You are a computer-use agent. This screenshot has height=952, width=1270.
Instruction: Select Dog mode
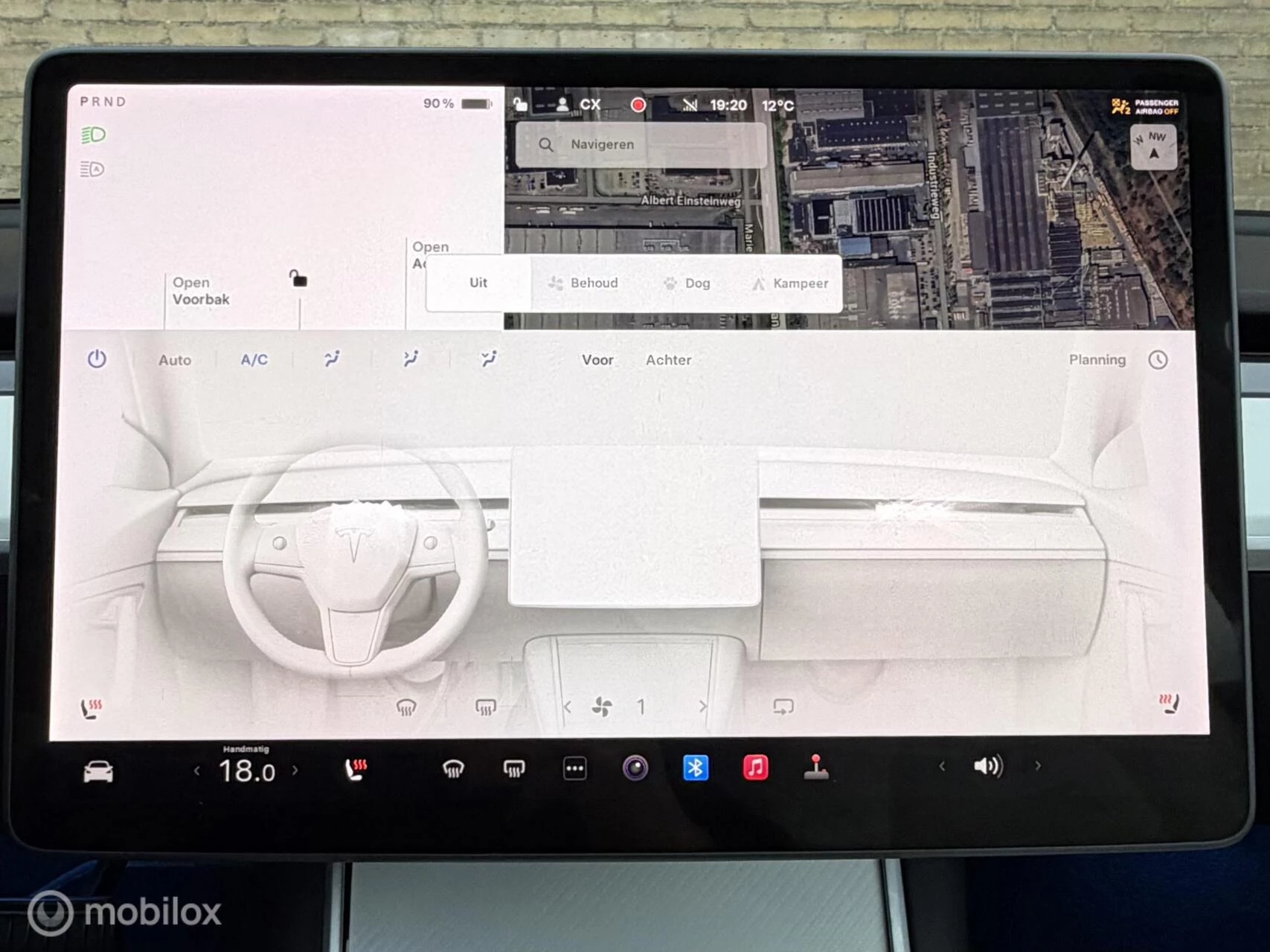pos(687,283)
